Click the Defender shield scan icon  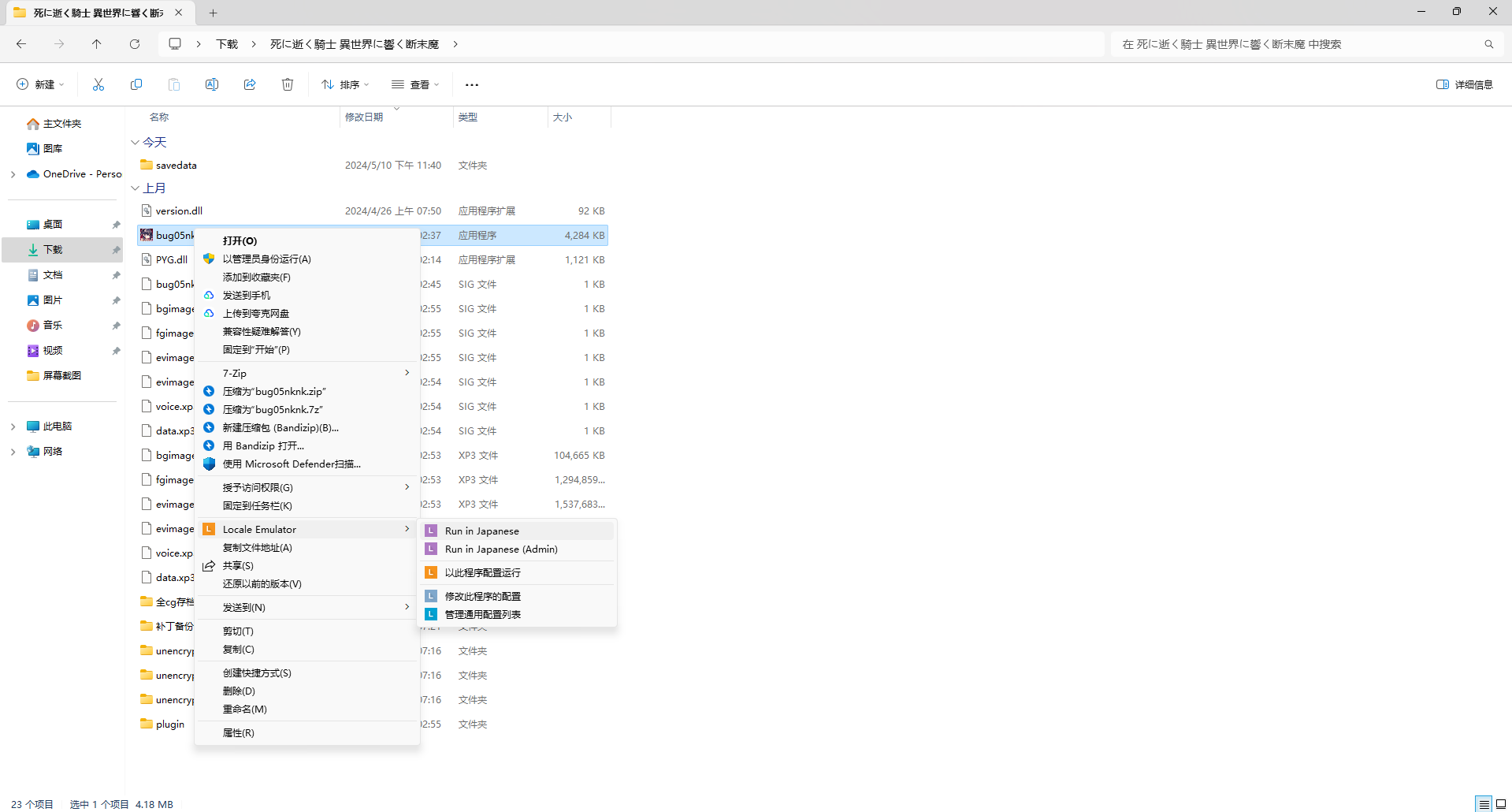pos(209,464)
